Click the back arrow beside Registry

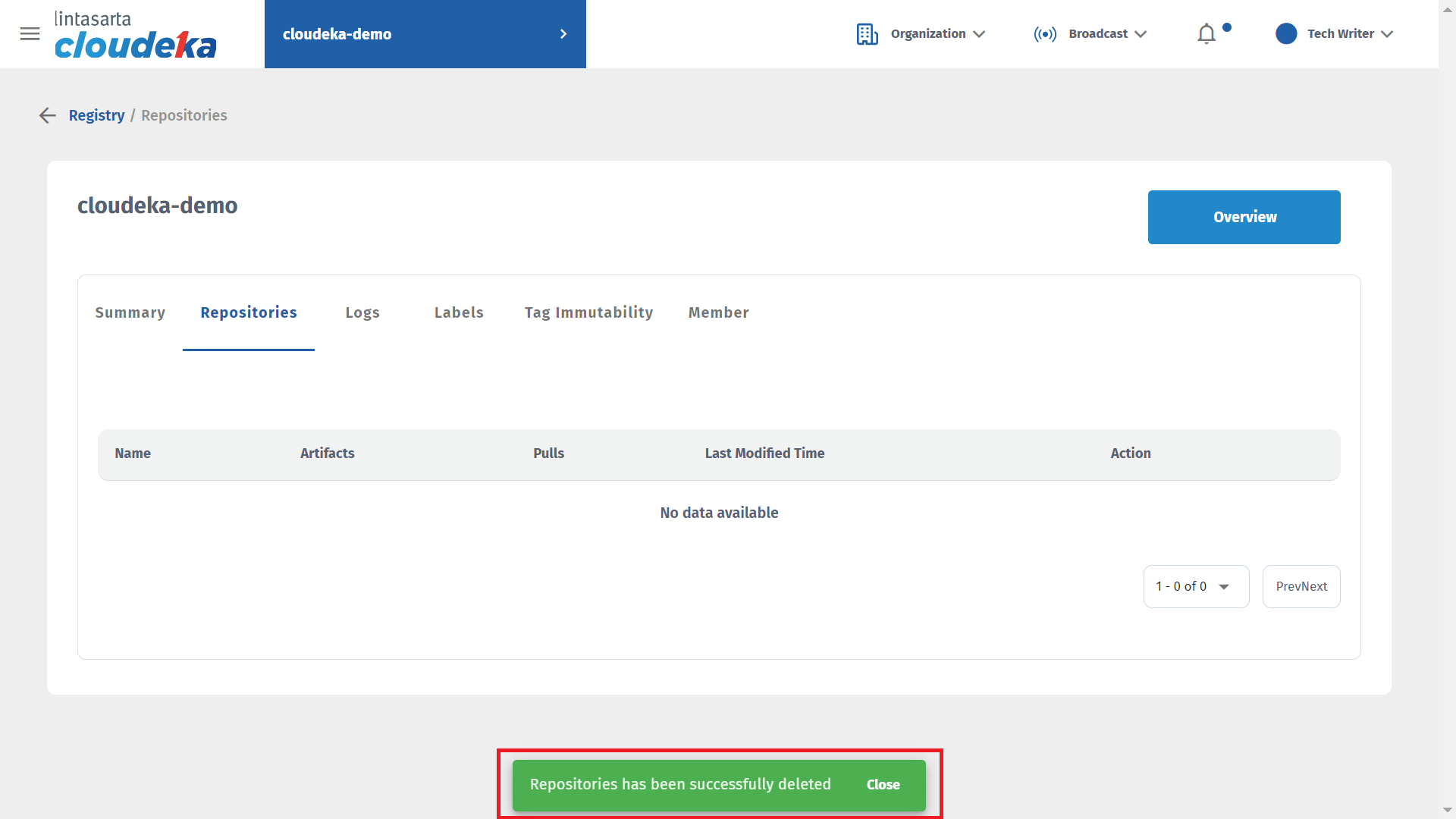tap(48, 115)
